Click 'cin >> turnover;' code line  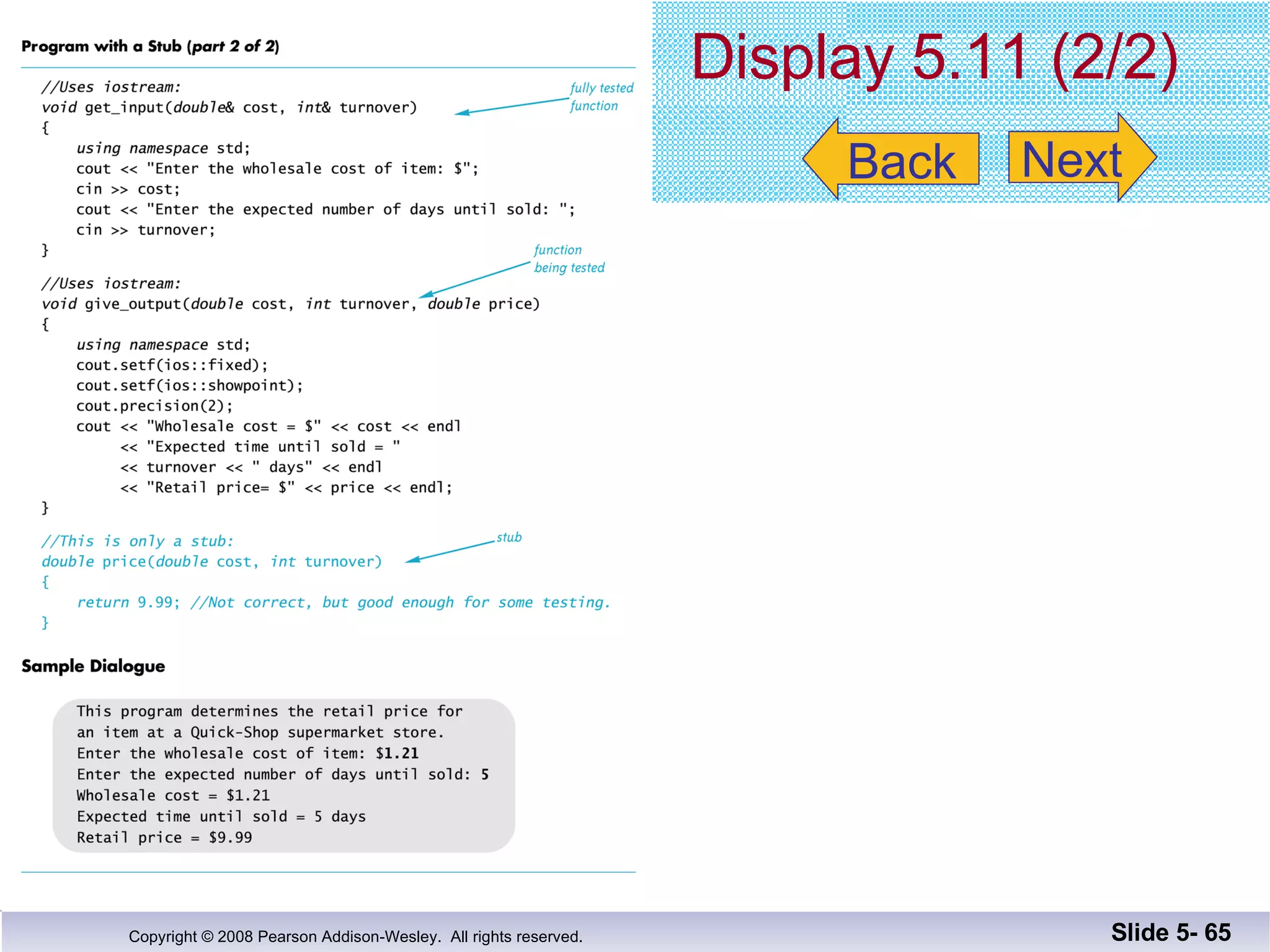click(x=146, y=230)
